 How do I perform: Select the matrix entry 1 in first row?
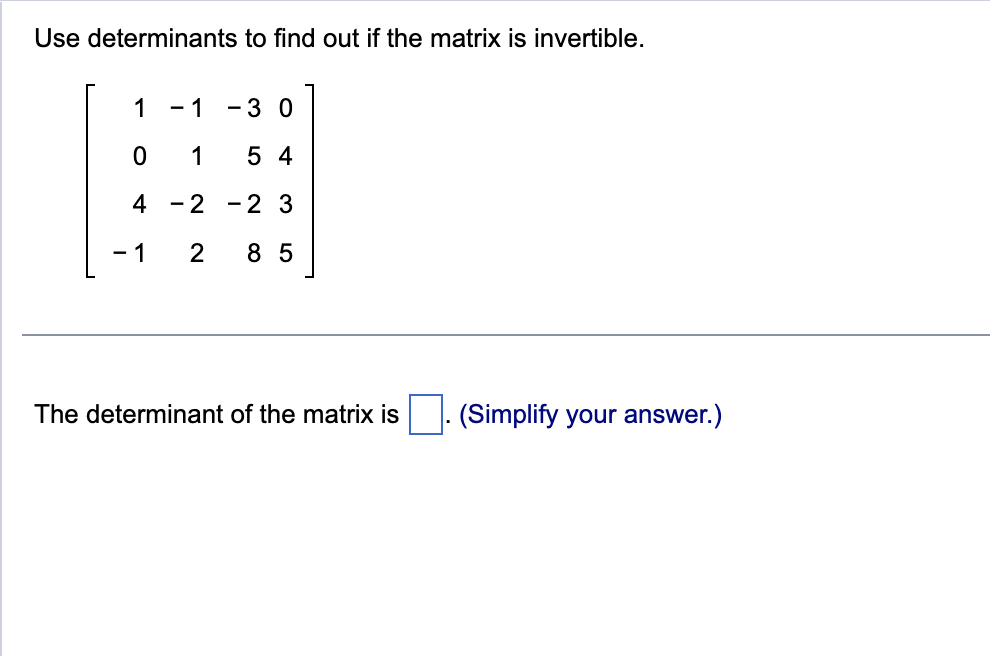(138, 109)
